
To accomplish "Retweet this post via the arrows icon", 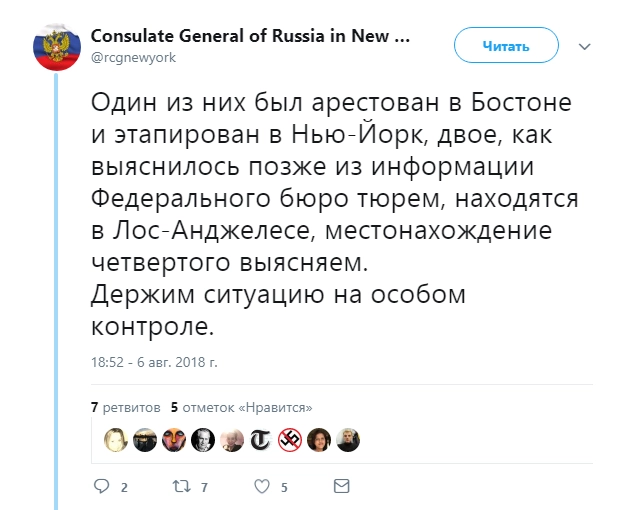I will (182, 487).
